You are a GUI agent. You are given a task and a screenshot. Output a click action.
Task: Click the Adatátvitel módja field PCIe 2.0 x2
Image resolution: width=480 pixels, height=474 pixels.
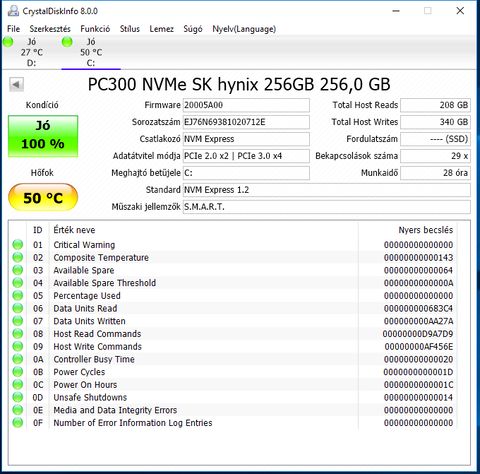(246, 156)
